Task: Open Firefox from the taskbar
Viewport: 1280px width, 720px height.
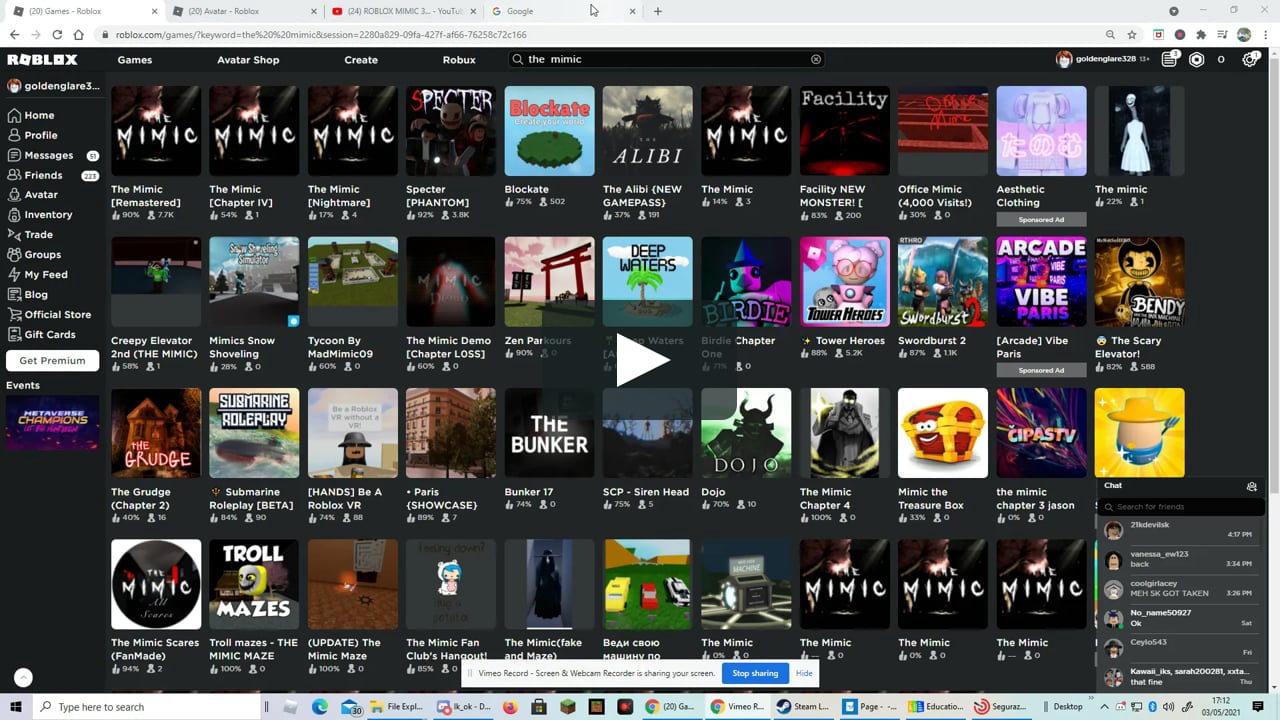Action: (509, 707)
